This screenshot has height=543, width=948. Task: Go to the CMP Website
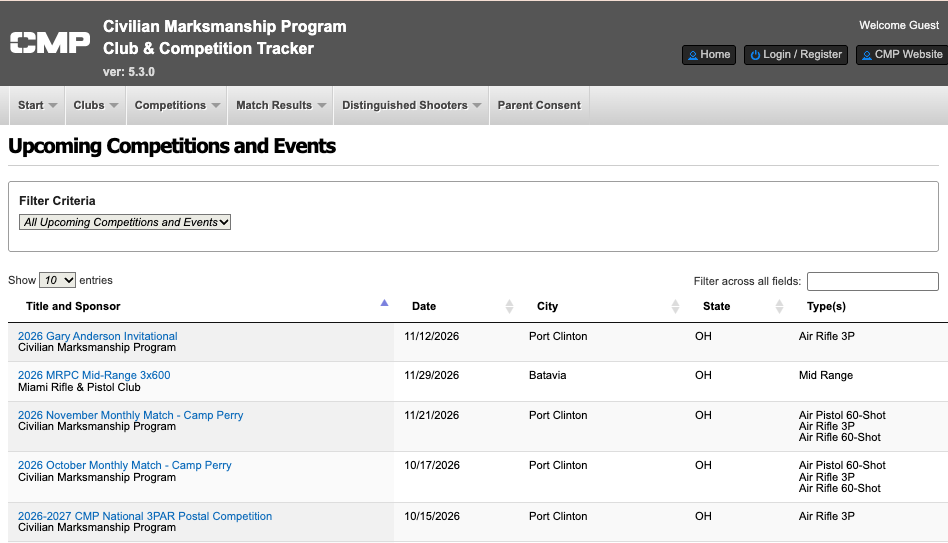(901, 54)
